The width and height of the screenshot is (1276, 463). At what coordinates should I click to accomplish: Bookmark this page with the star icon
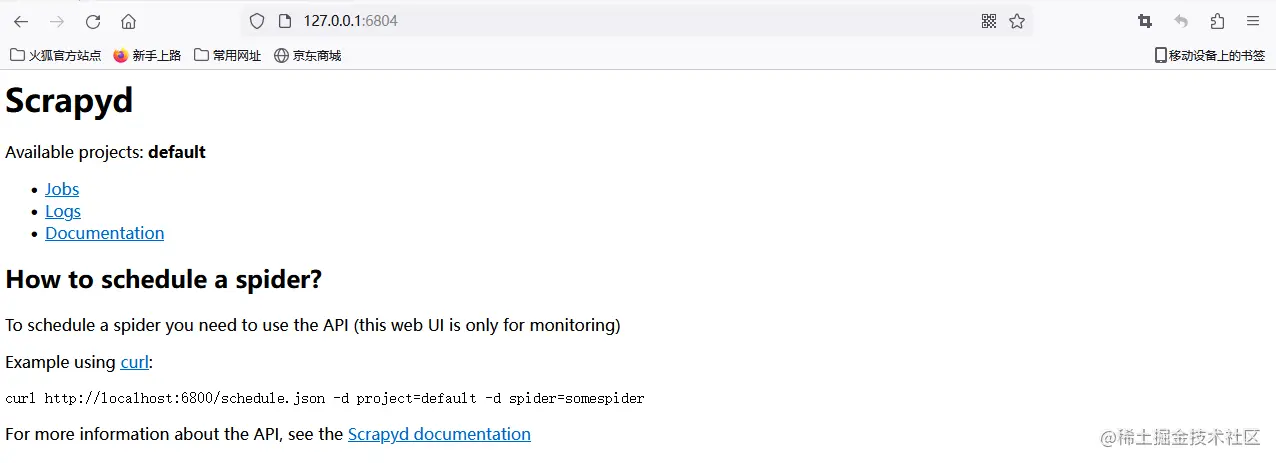pos(1017,21)
